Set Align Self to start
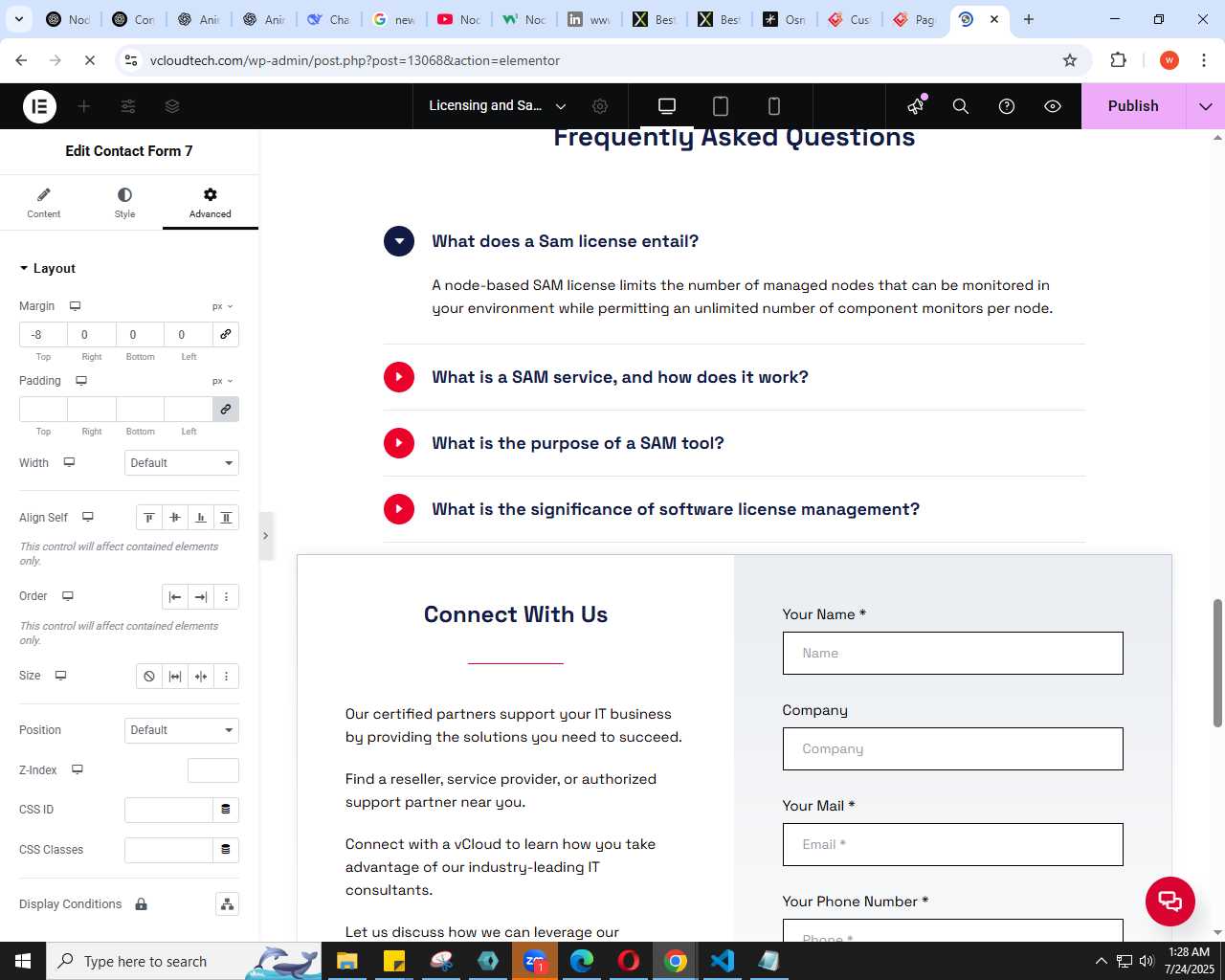1225x980 pixels. (149, 518)
